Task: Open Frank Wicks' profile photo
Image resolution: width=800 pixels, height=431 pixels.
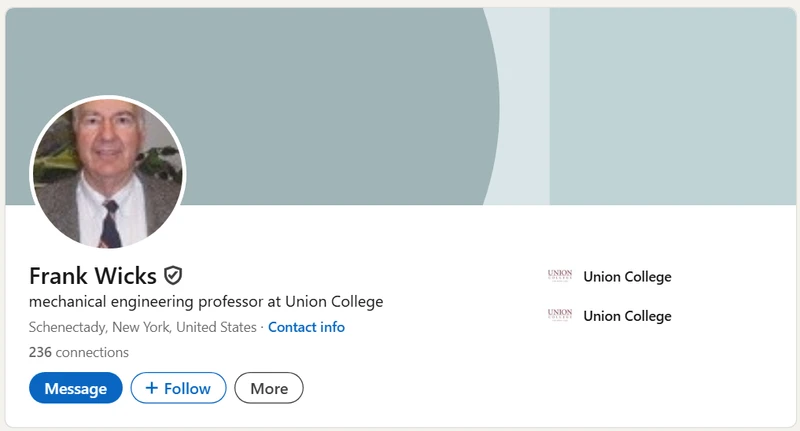Action: (x=108, y=173)
